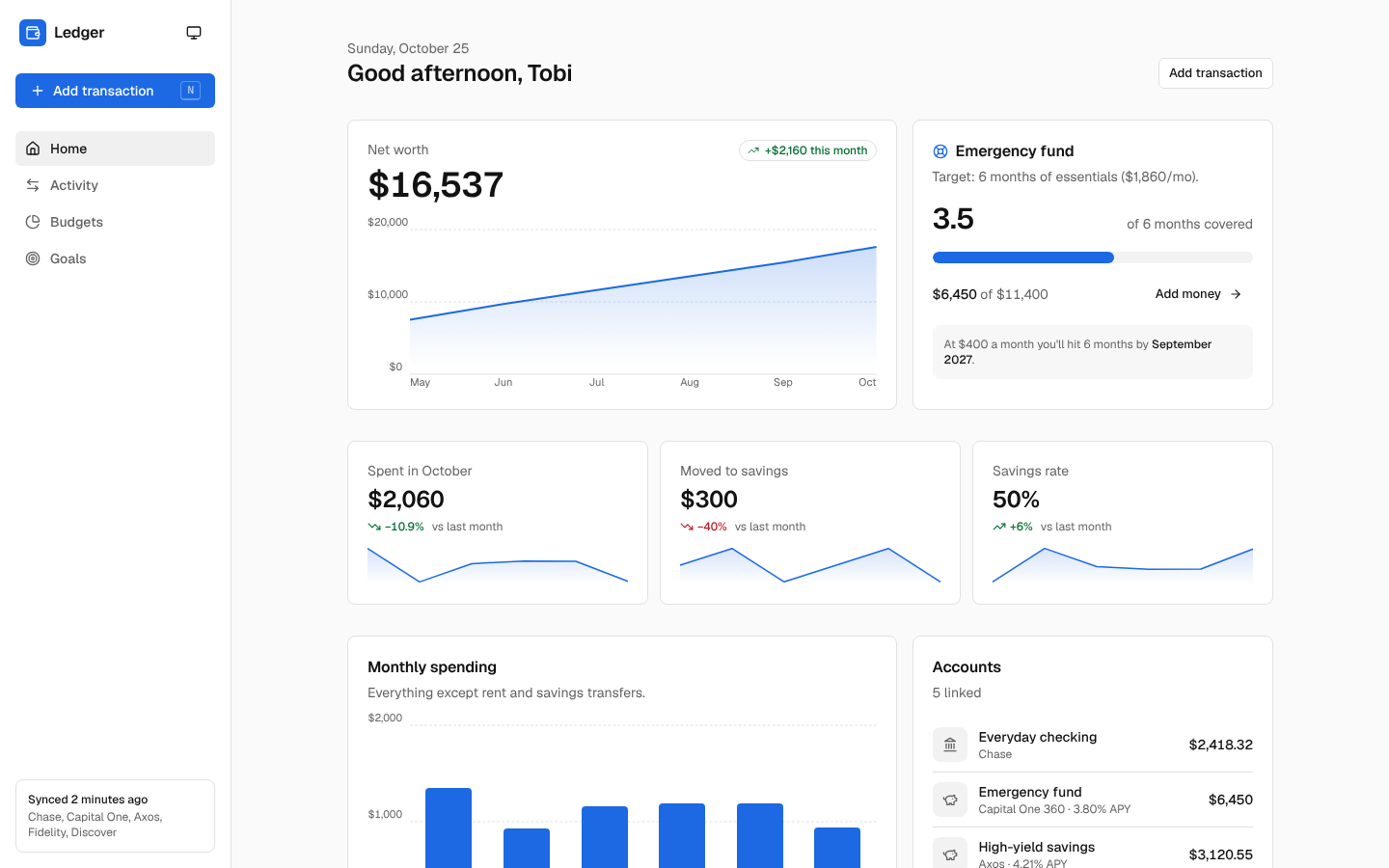The width and height of the screenshot is (1389, 868).
Task: Follow the Add money link
Action: pos(1199,294)
